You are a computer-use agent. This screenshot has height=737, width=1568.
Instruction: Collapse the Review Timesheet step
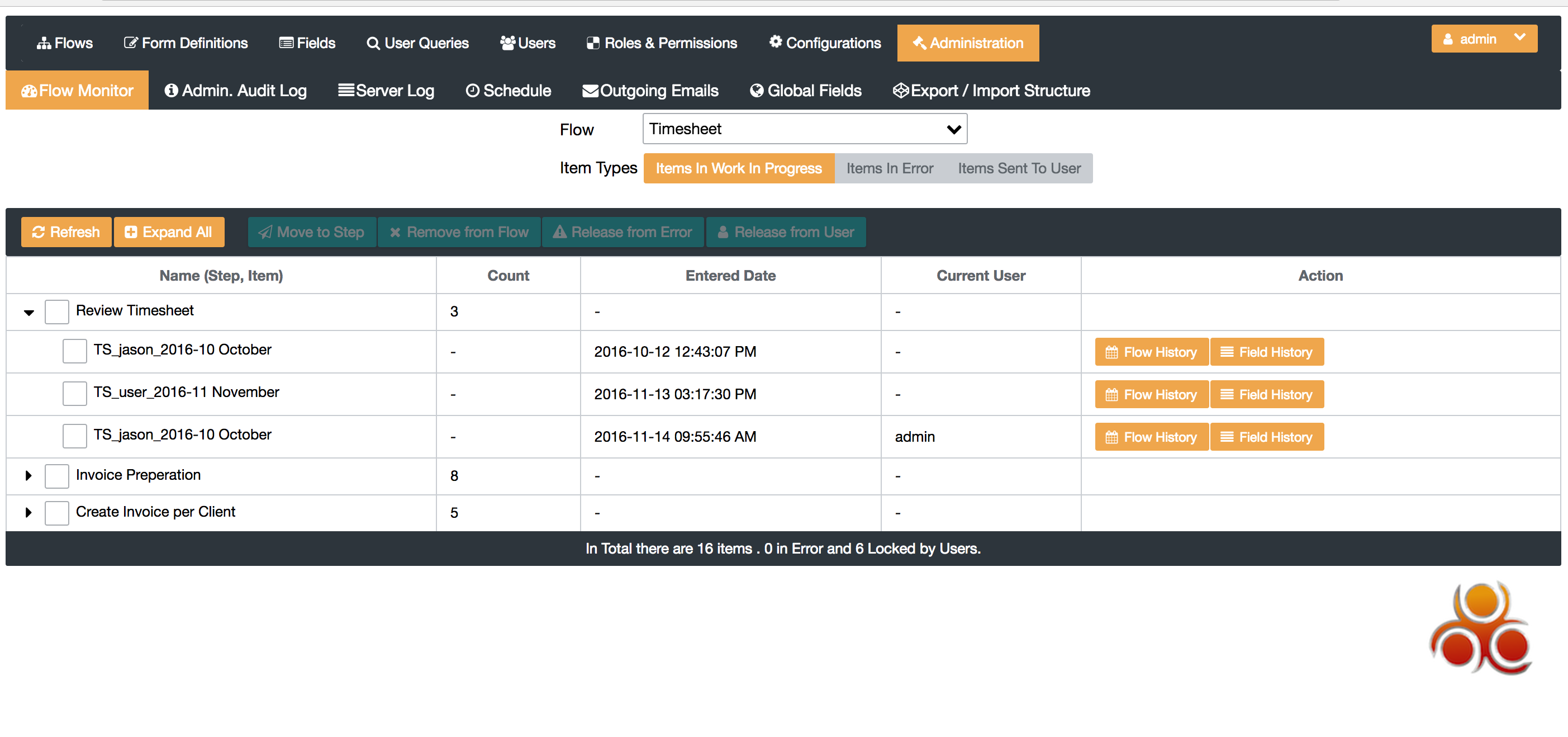click(x=28, y=313)
